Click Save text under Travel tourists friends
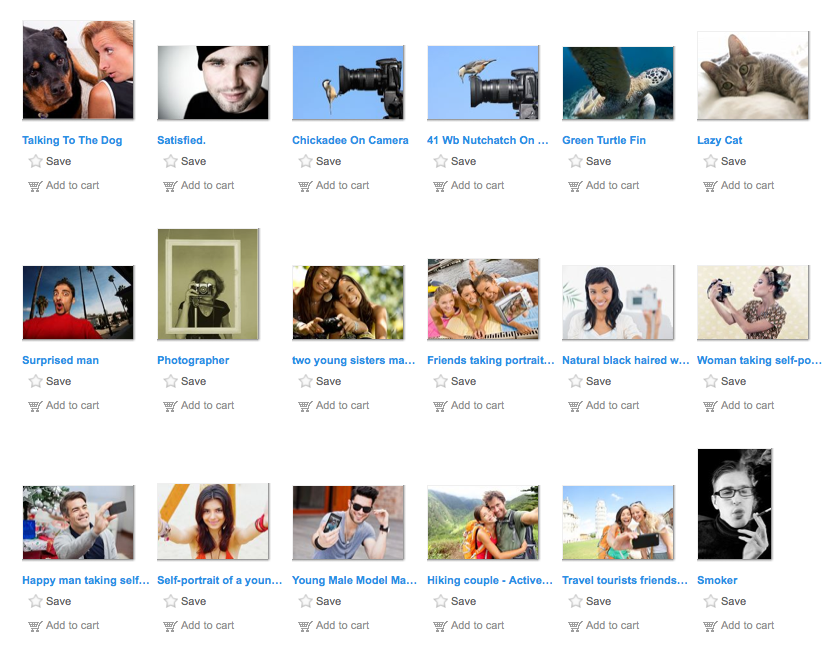 599,601
